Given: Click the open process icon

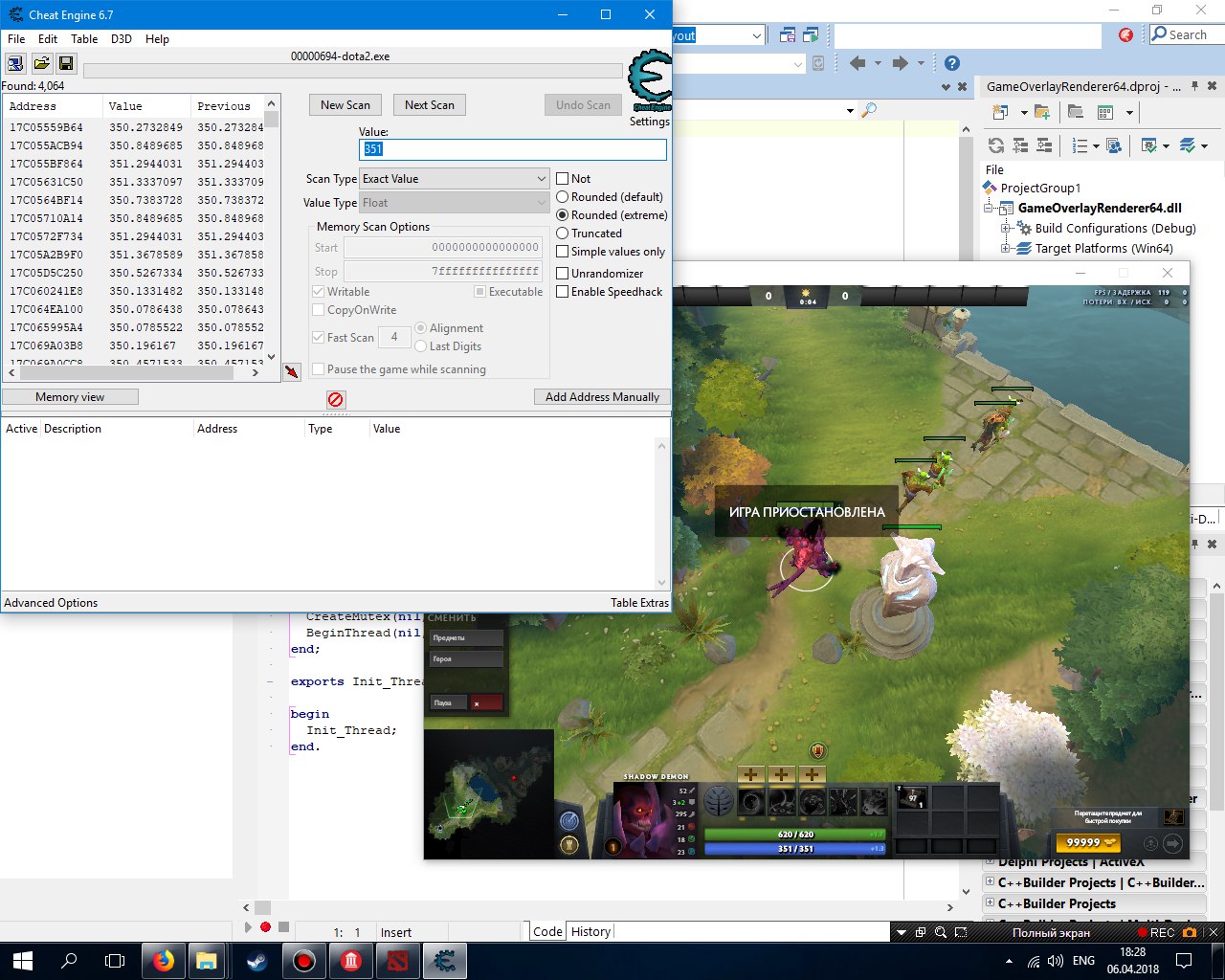Looking at the screenshot, I should 15,63.
